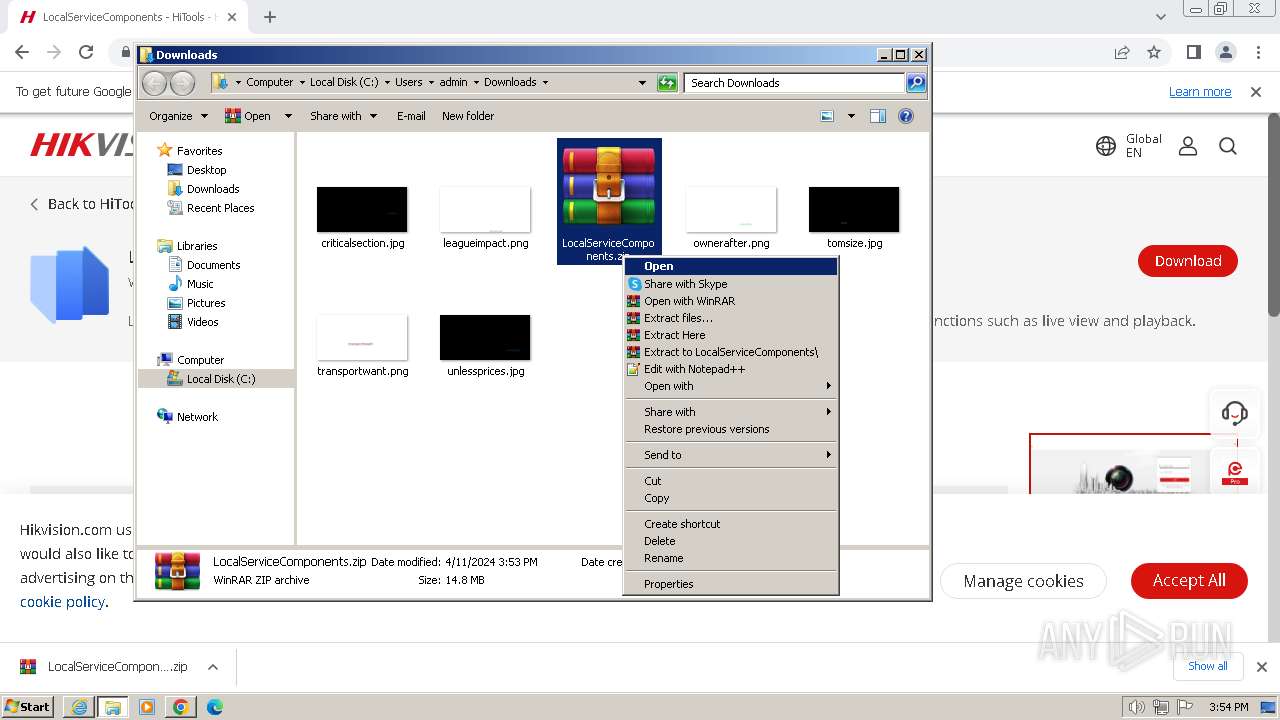Expand Send to submenu
1280x720 pixels.
click(x=731, y=455)
